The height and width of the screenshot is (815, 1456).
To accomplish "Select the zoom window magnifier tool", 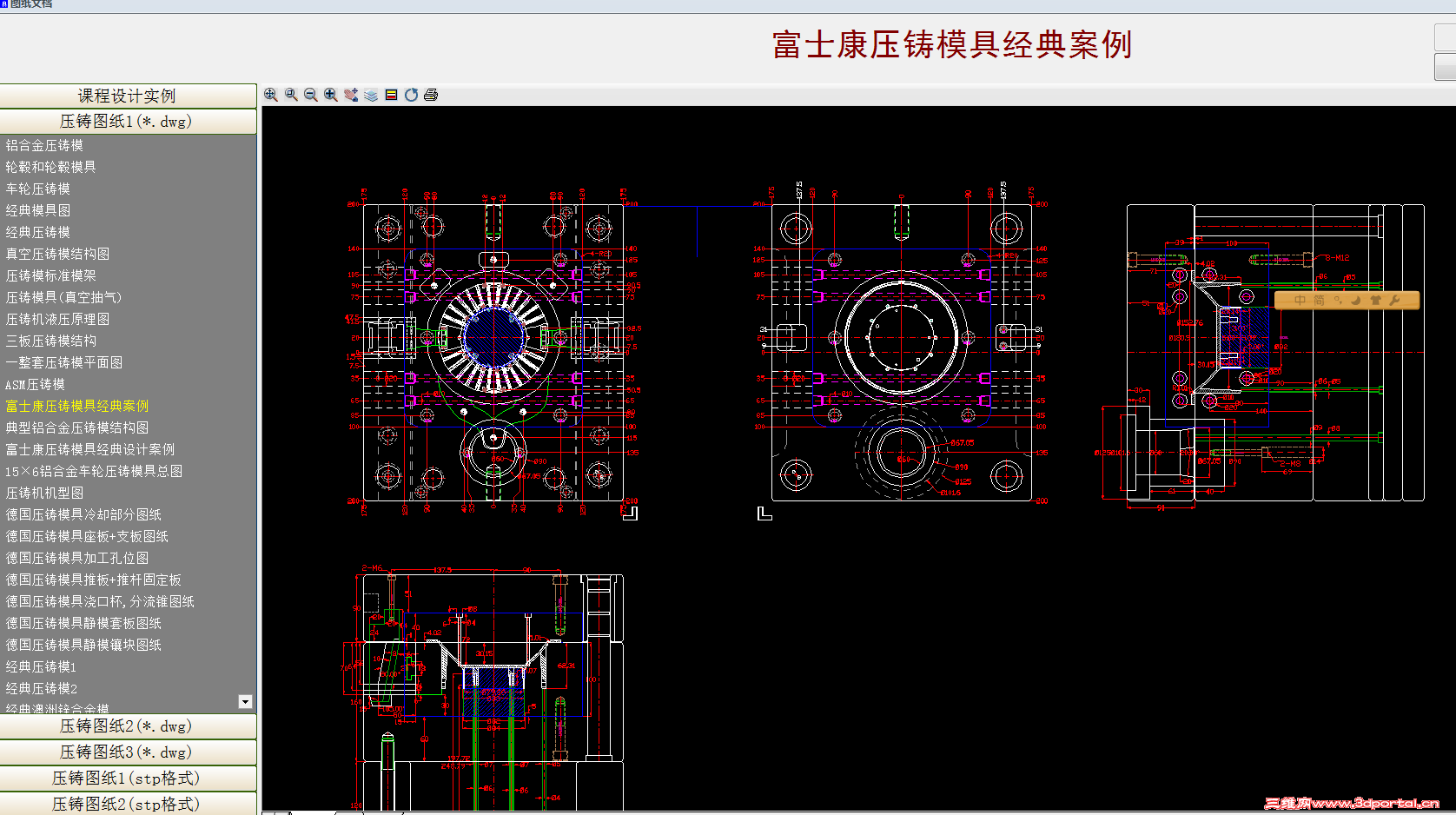I will [291, 95].
